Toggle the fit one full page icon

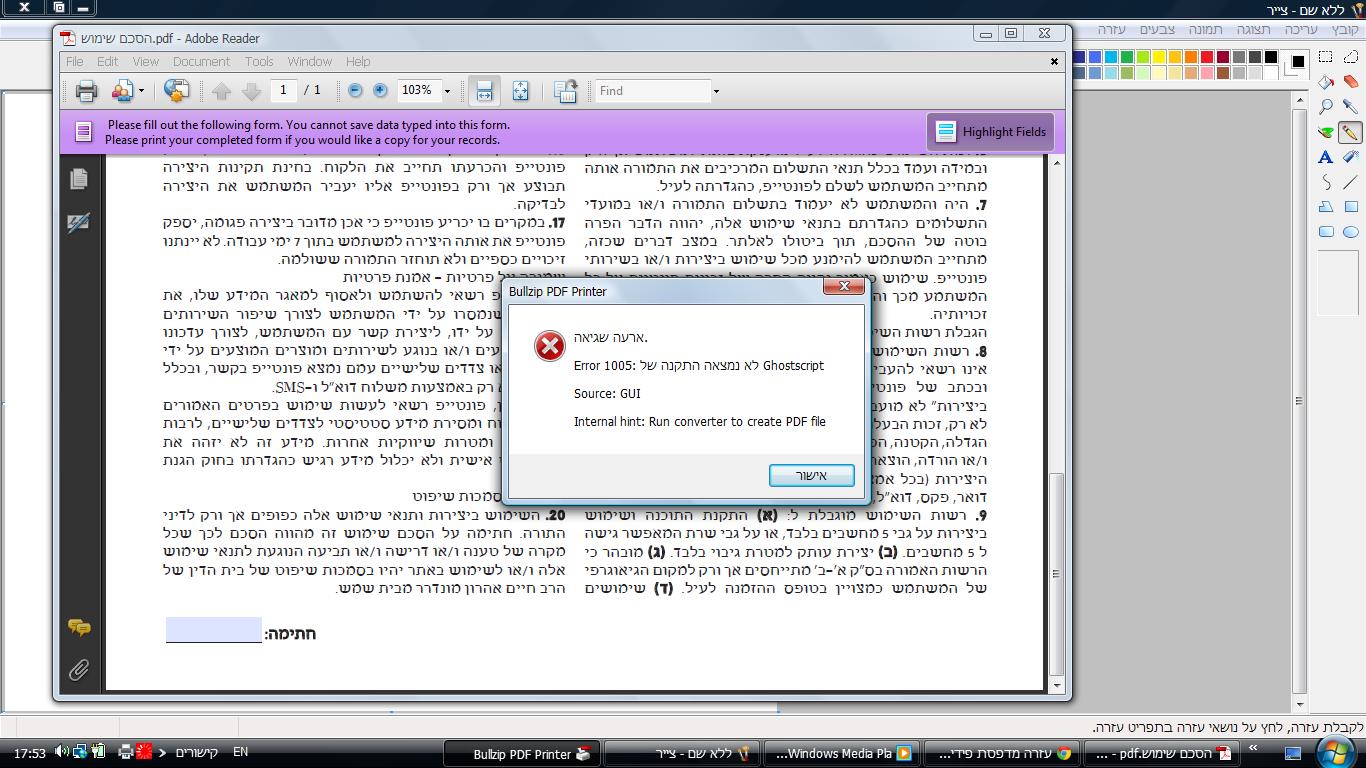click(x=520, y=91)
